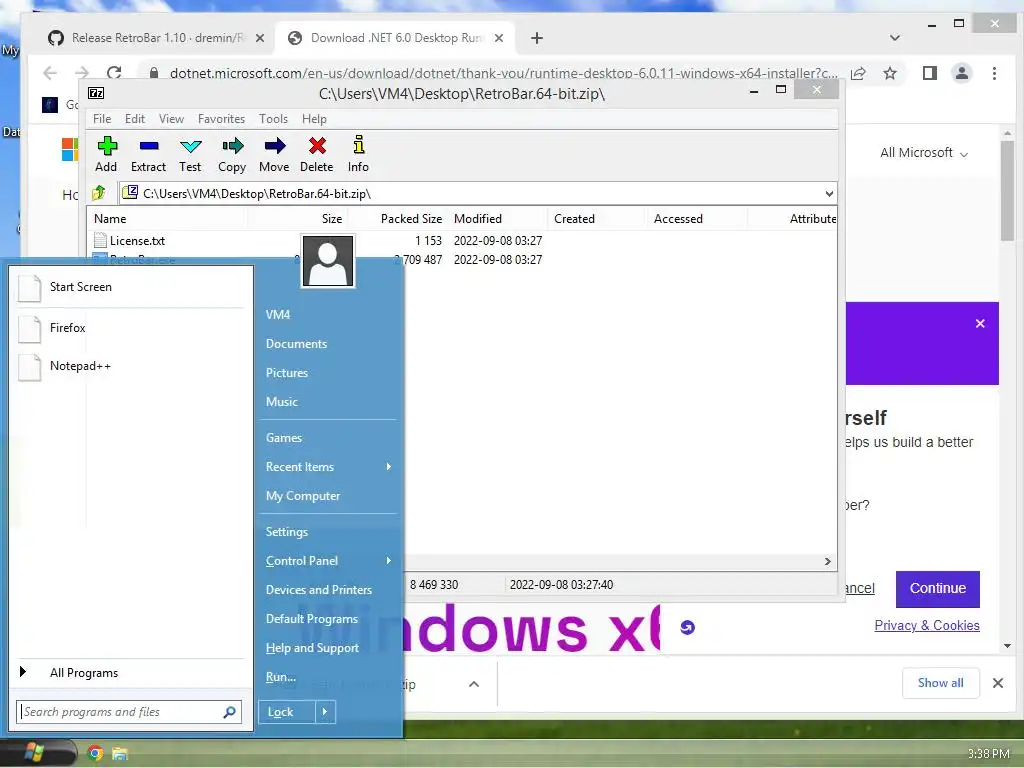Open the Favorites menu in 7-Zip
This screenshot has width=1024, height=768.
(221, 119)
